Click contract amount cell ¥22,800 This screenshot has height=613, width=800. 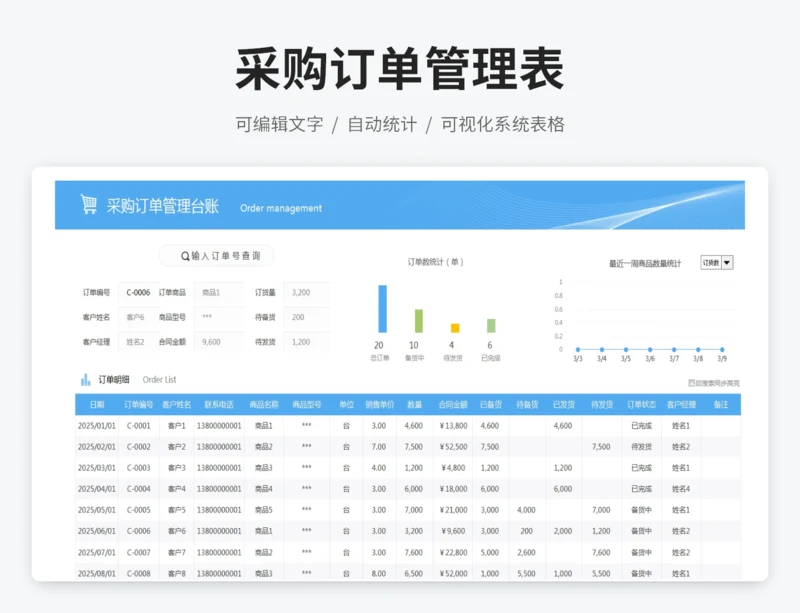pyautogui.click(x=453, y=553)
